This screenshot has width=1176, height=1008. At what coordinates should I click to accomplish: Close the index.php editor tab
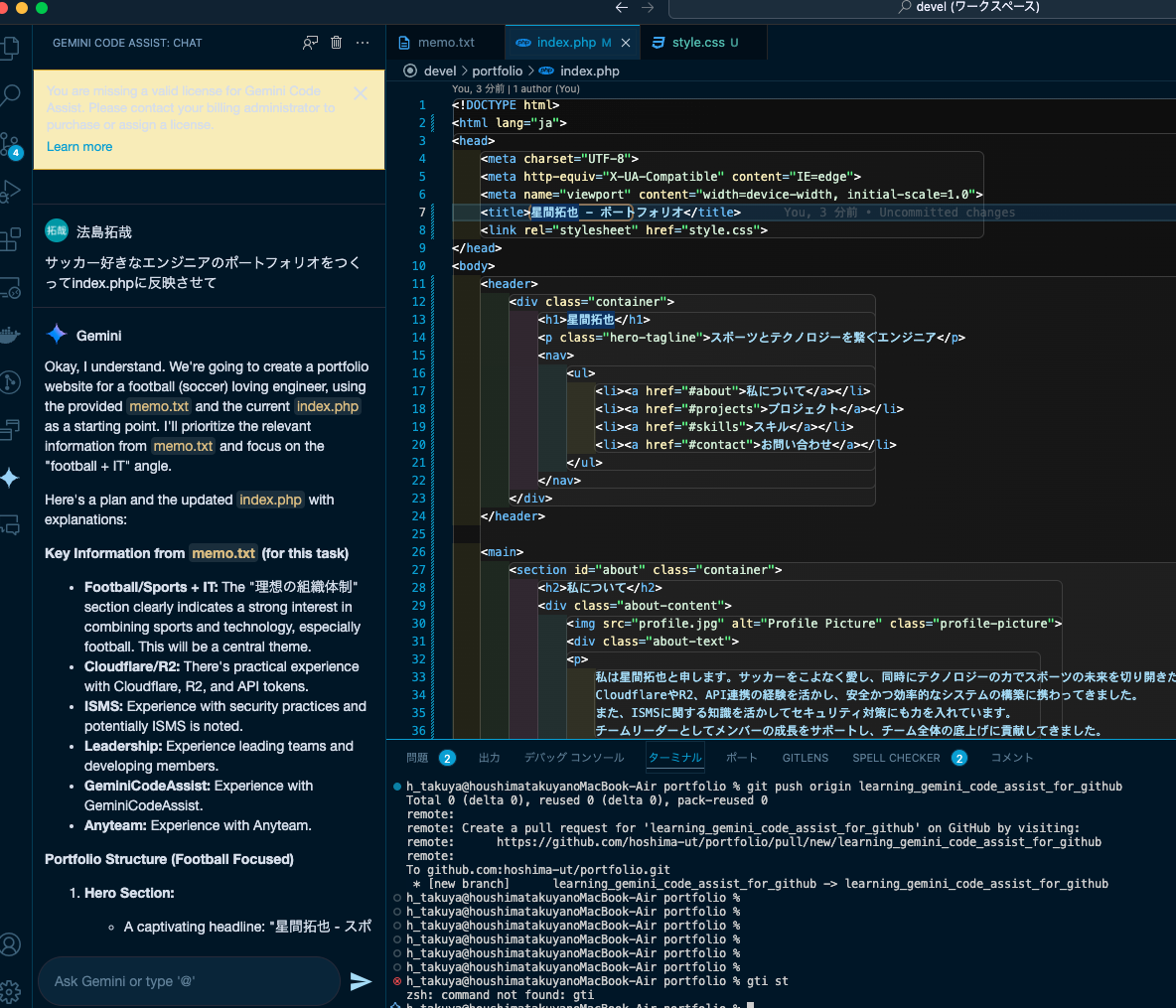pos(626,43)
